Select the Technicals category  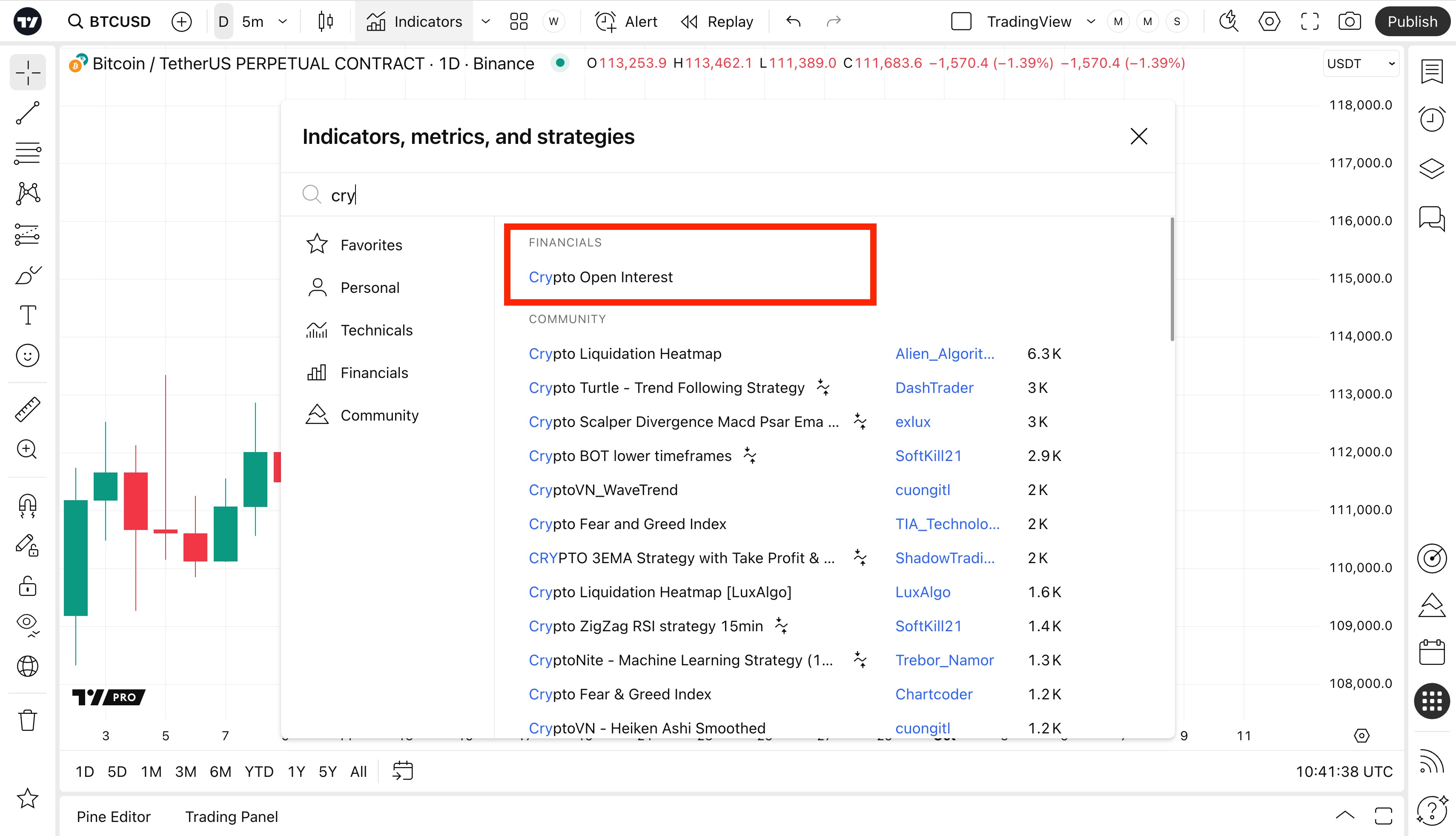click(x=376, y=330)
